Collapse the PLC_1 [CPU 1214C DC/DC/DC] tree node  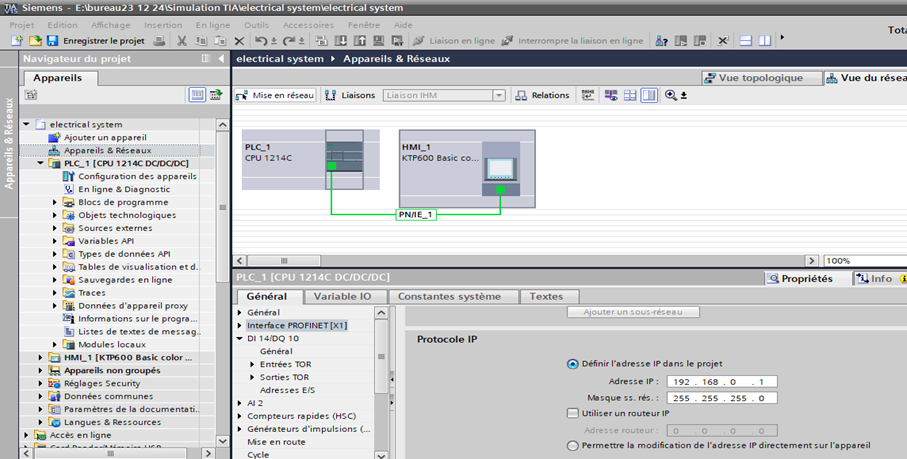point(40,164)
